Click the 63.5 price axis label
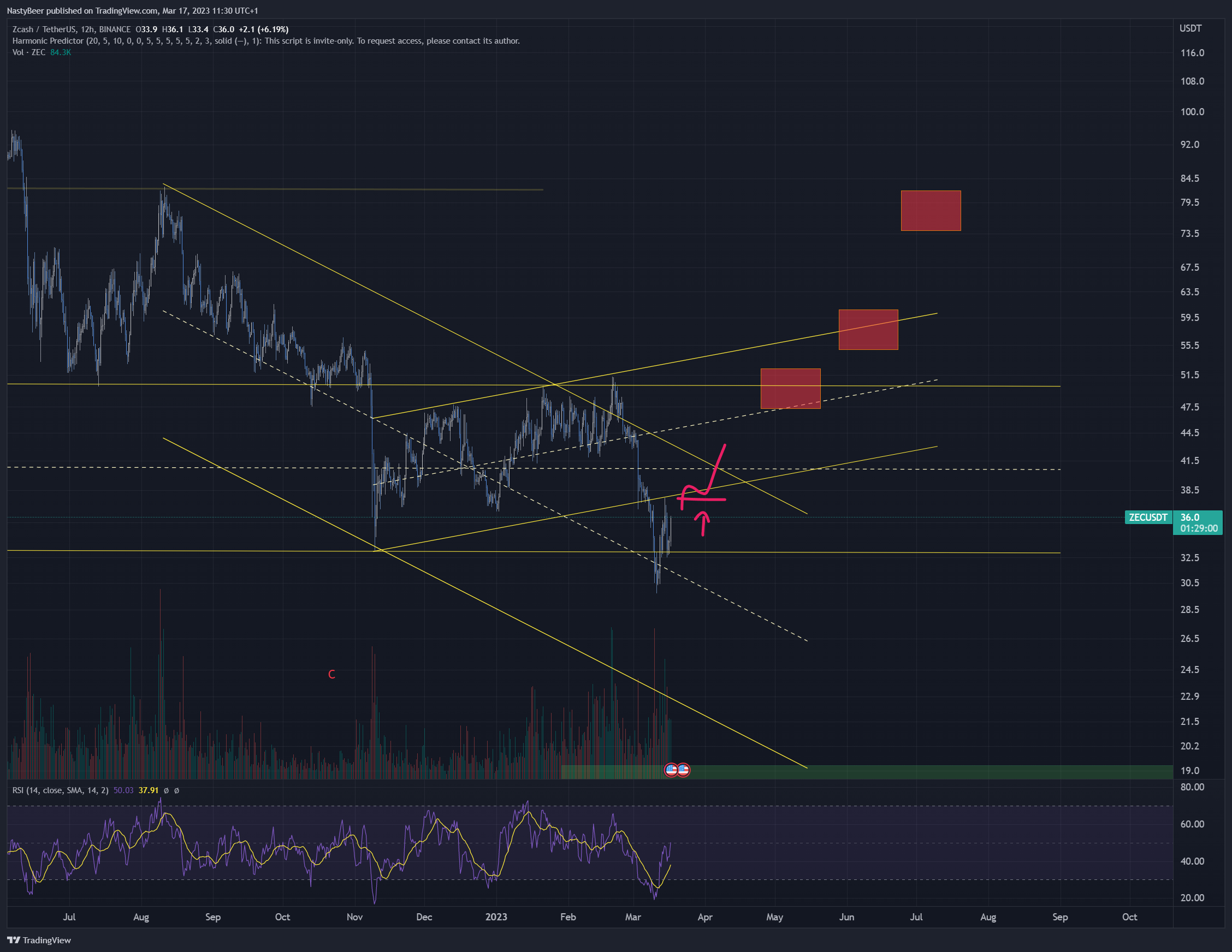Viewport: 1232px width, 952px height. point(1190,292)
